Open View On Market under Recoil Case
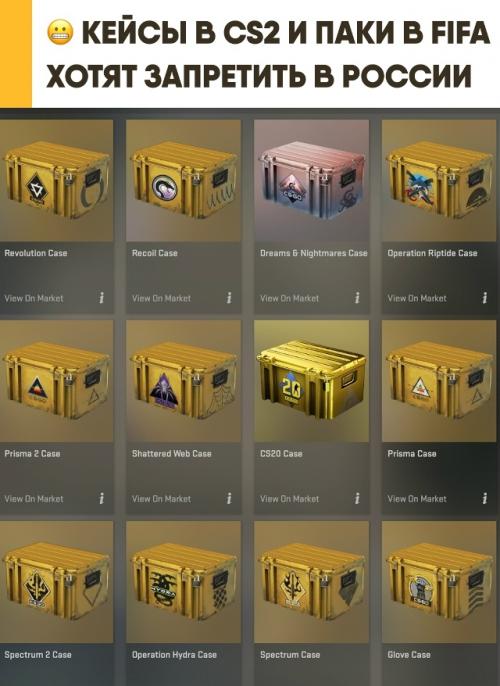Screen dimensions: 500x686 point(161,298)
